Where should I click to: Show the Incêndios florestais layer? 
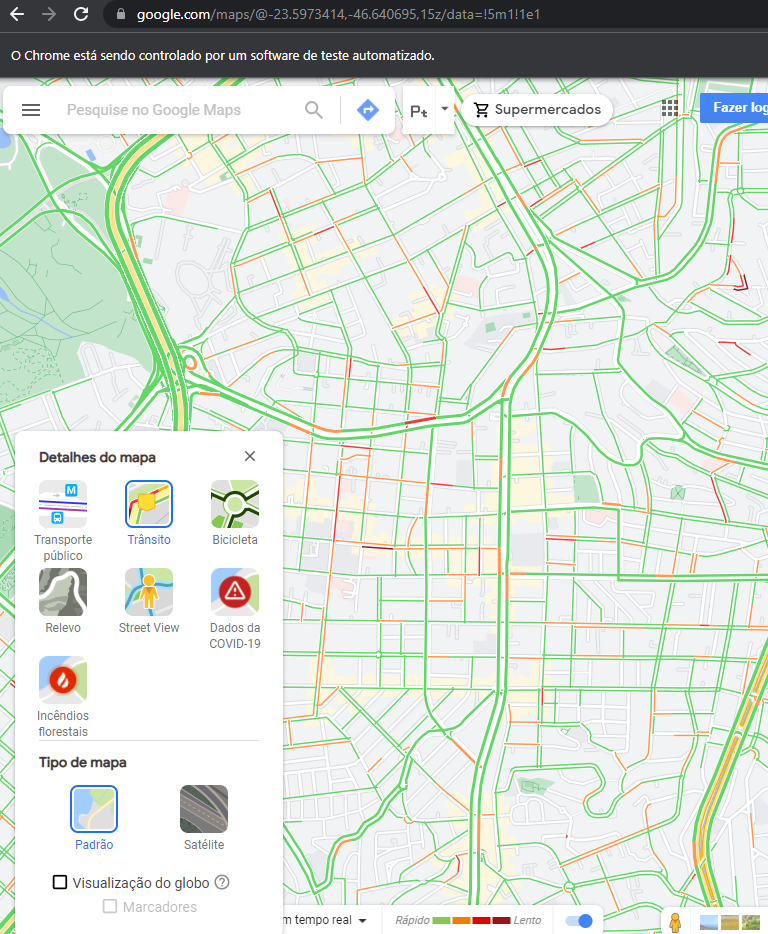click(x=63, y=680)
